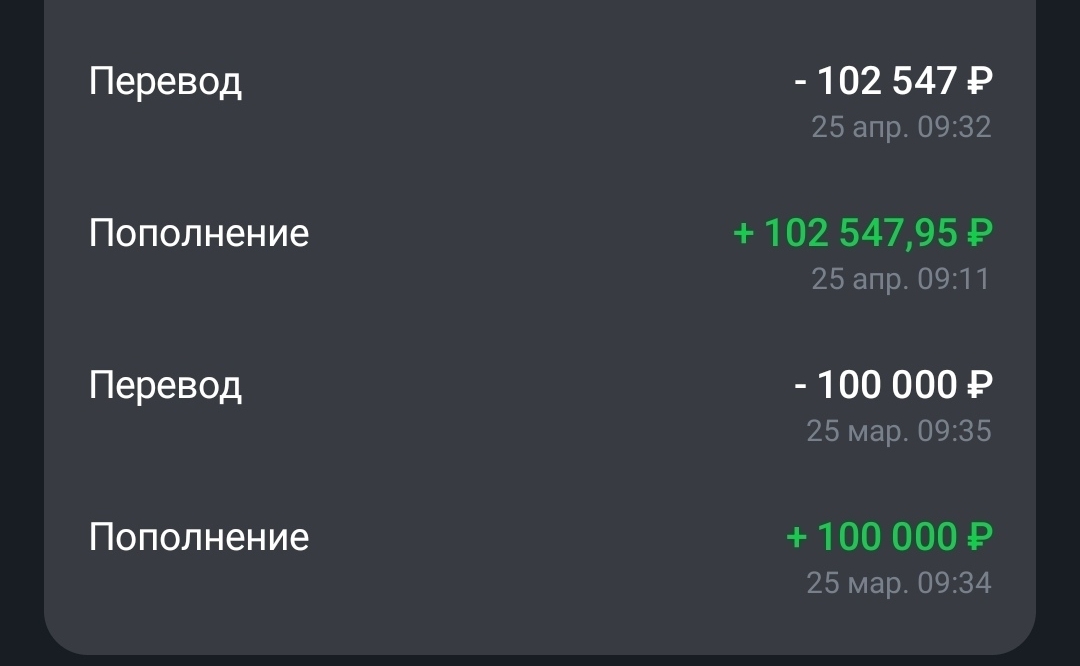Screen dimensions: 1080x666
Task: Click the amount - 102 547
Action: point(875,81)
